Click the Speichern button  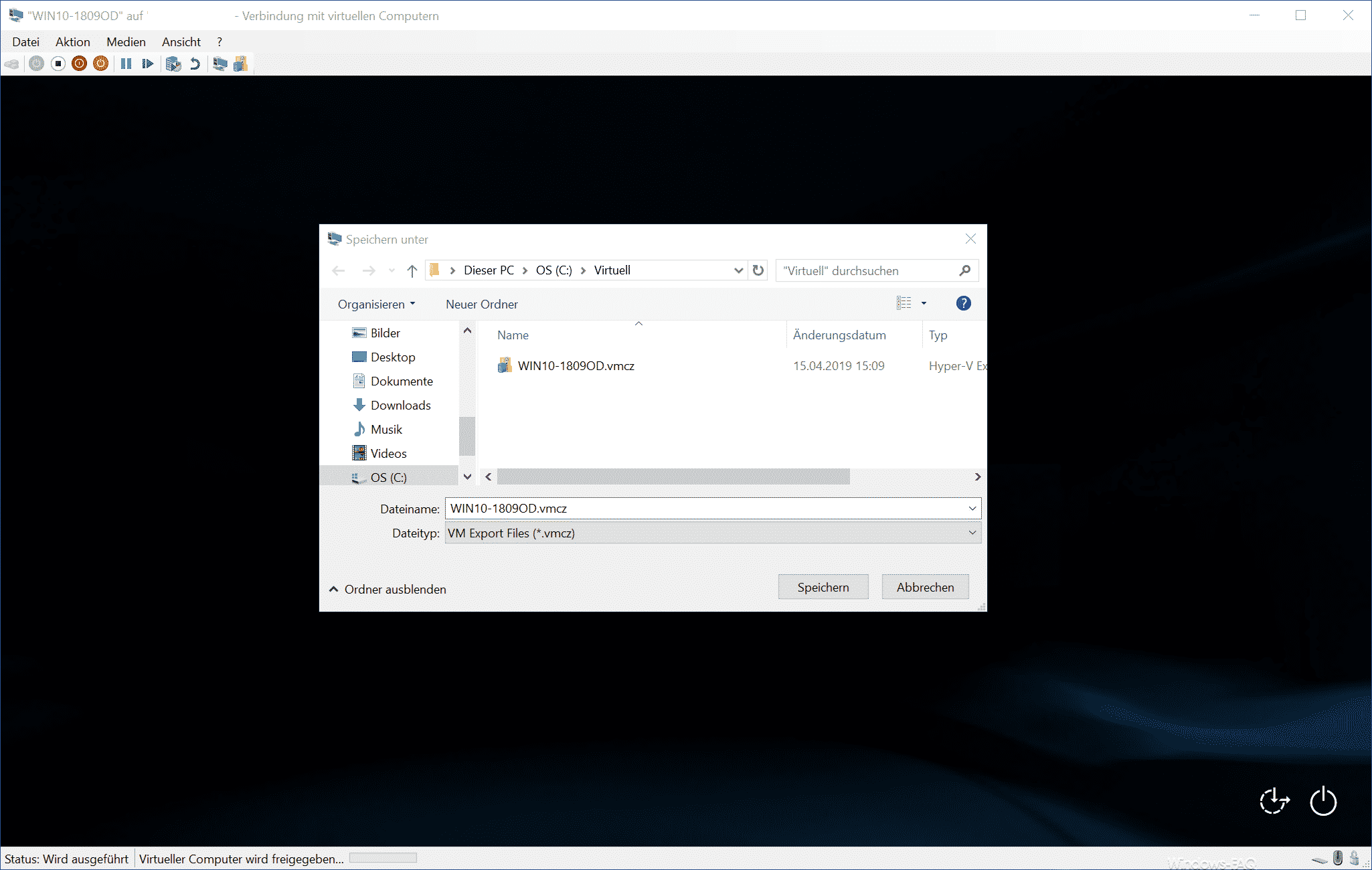pos(823,587)
